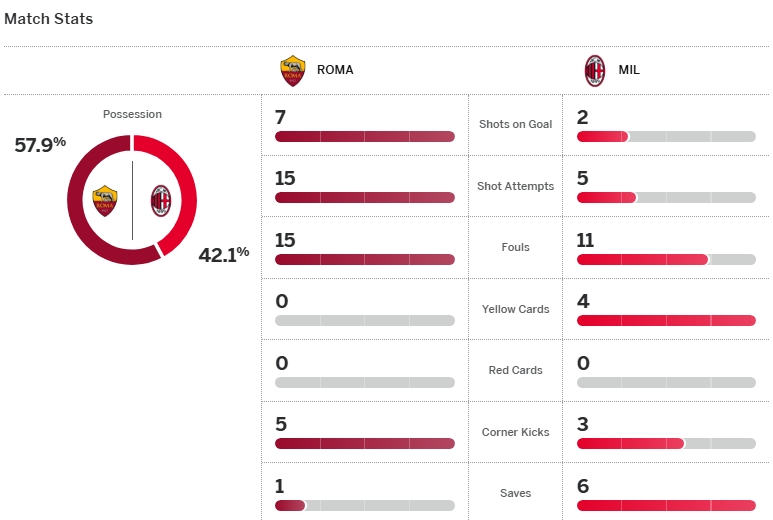The image size is (773, 520).
Task: Click Milan's Saves progress bar
Action: [666, 506]
